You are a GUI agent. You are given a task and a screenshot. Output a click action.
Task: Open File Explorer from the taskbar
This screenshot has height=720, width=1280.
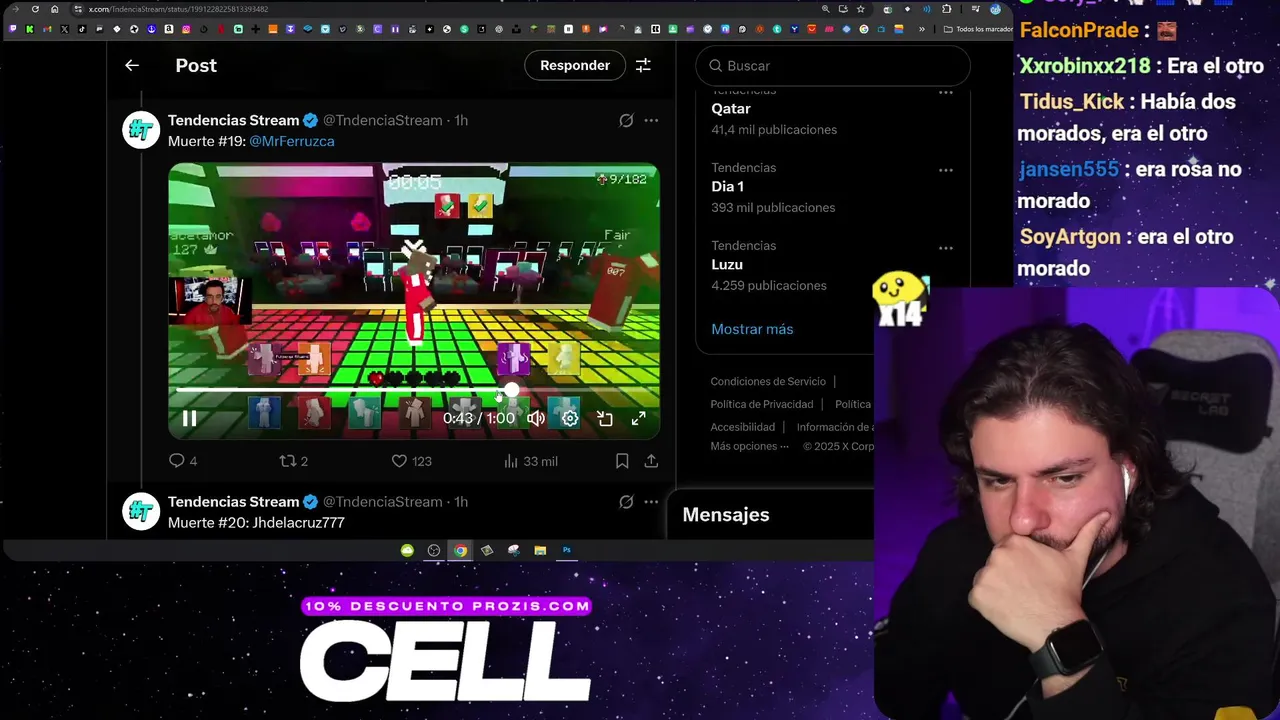click(540, 550)
